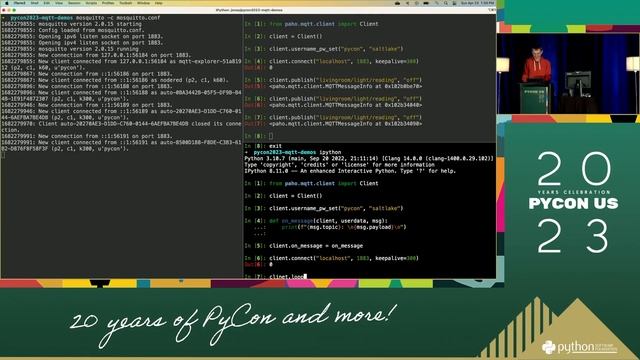
Task: Click the license information banner line
Action: tap(340, 165)
